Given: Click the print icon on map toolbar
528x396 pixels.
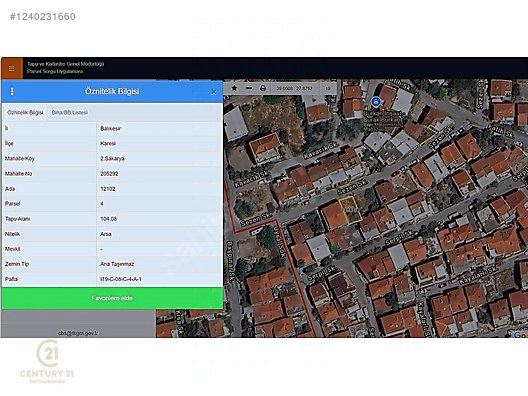Looking at the screenshot, I should click(263, 88).
